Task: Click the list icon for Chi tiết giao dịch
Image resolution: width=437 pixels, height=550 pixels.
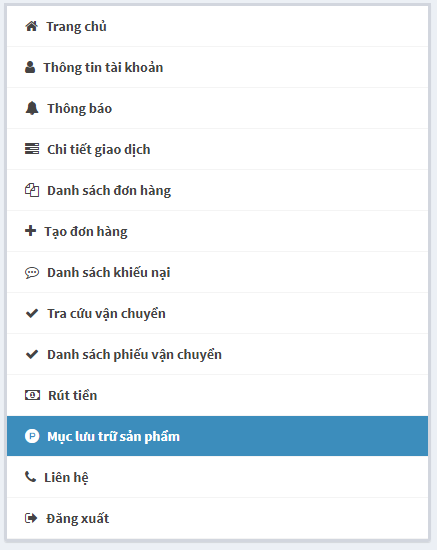Action: (32, 149)
